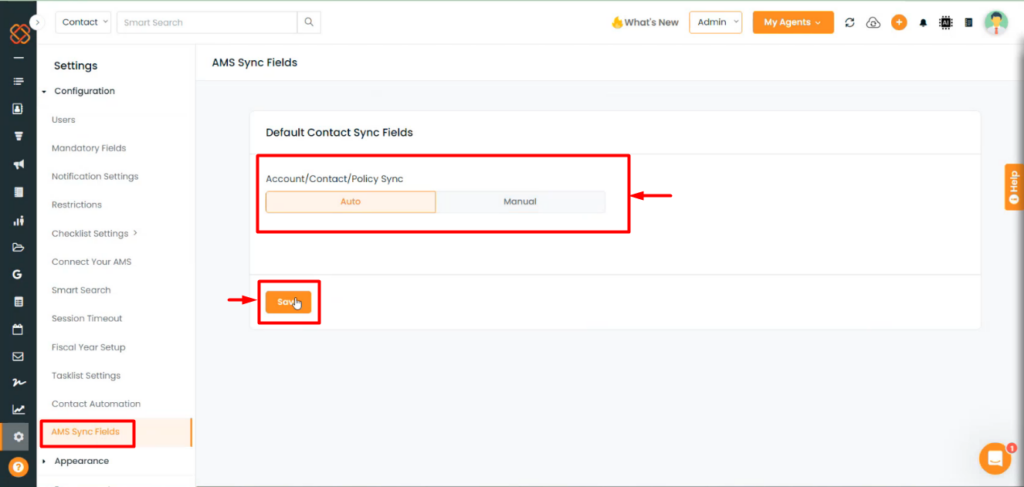
Task: Expand Checklist Settings submenu
Action: tap(95, 233)
